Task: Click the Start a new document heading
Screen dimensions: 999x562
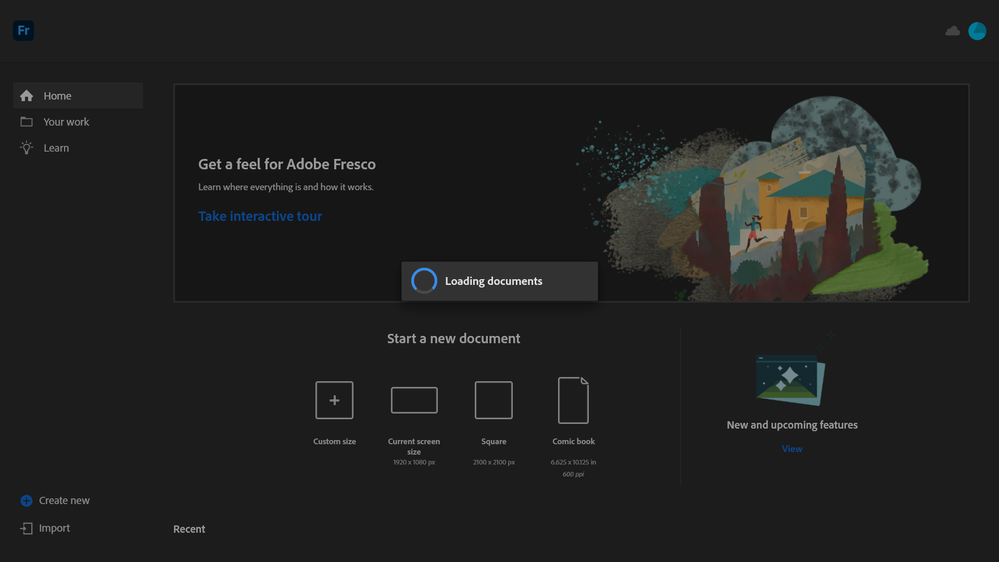Action: (x=454, y=338)
